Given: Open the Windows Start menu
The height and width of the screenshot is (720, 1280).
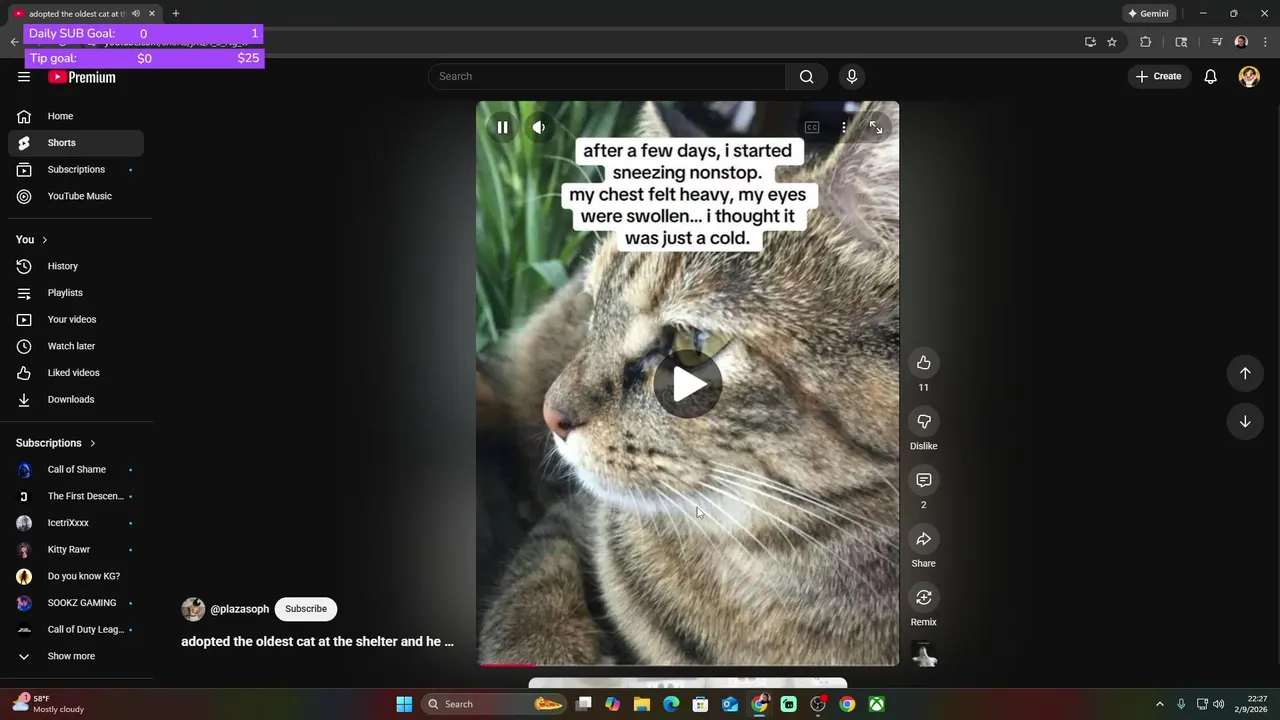Looking at the screenshot, I should click(x=404, y=704).
